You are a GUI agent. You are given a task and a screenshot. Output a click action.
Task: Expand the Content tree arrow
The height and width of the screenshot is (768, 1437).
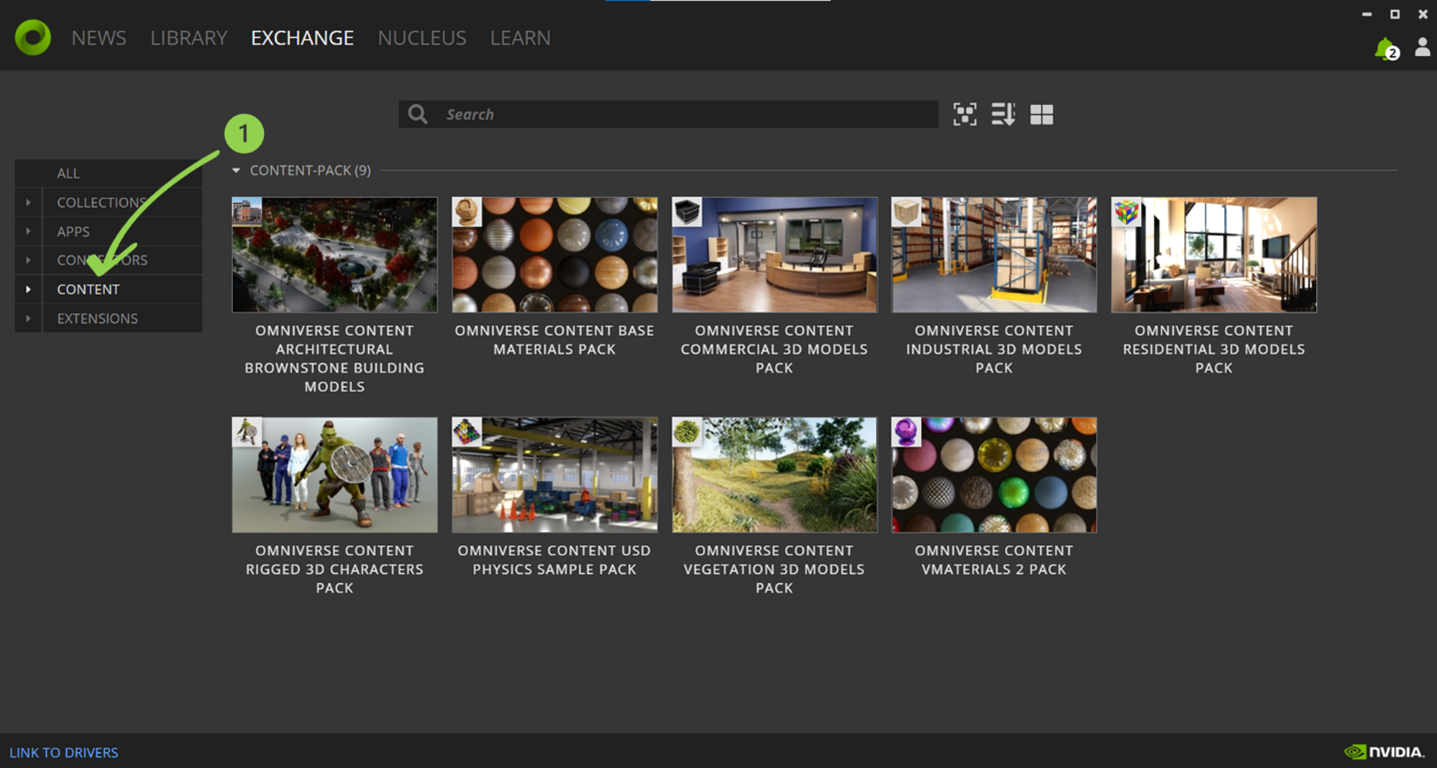pyautogui.click(x=28, y=289)
